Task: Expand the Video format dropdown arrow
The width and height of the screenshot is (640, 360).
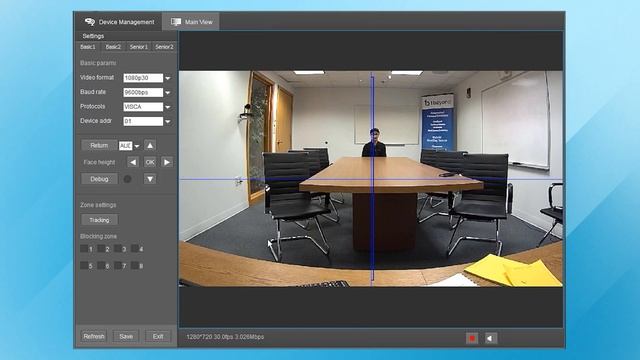Action: [168, 78]
